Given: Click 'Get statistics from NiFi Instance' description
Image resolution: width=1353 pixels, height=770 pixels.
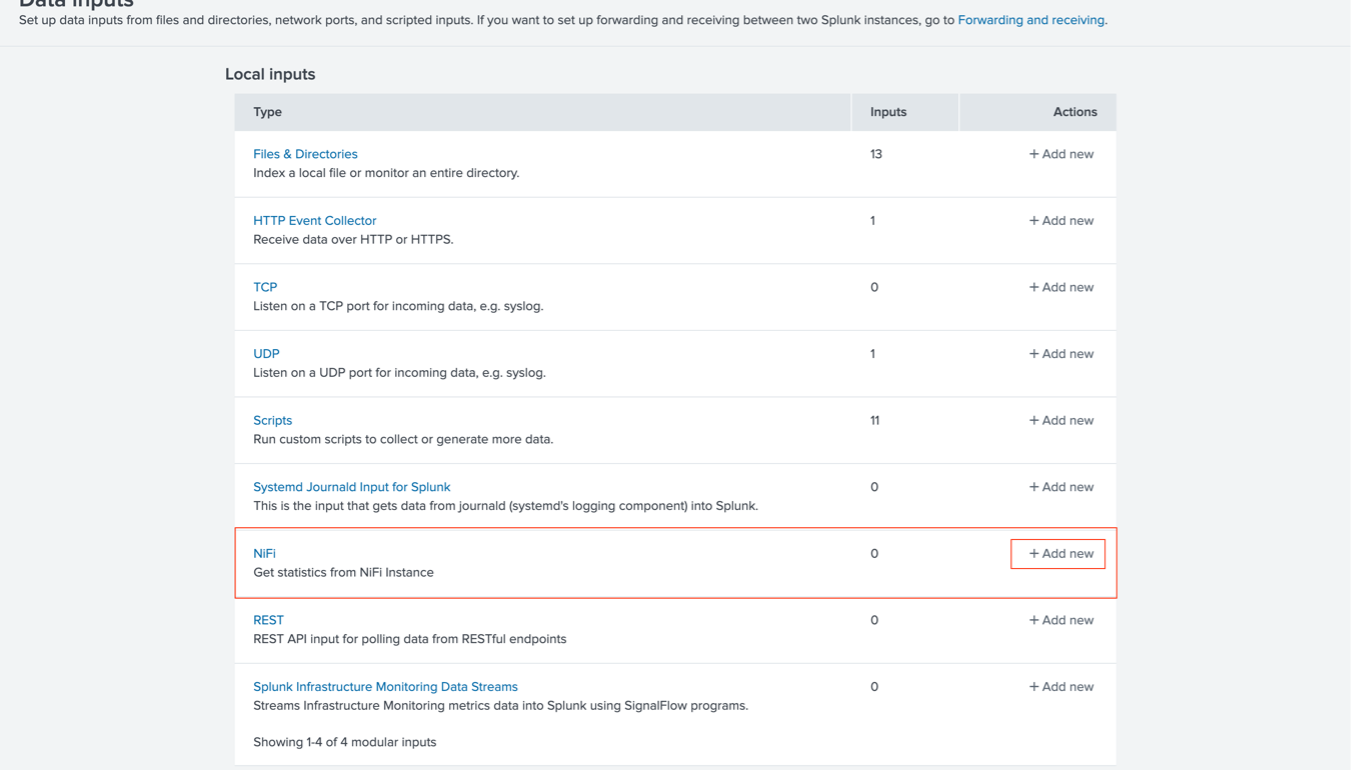Looking at the screenshot, I should tap(343, 573).
